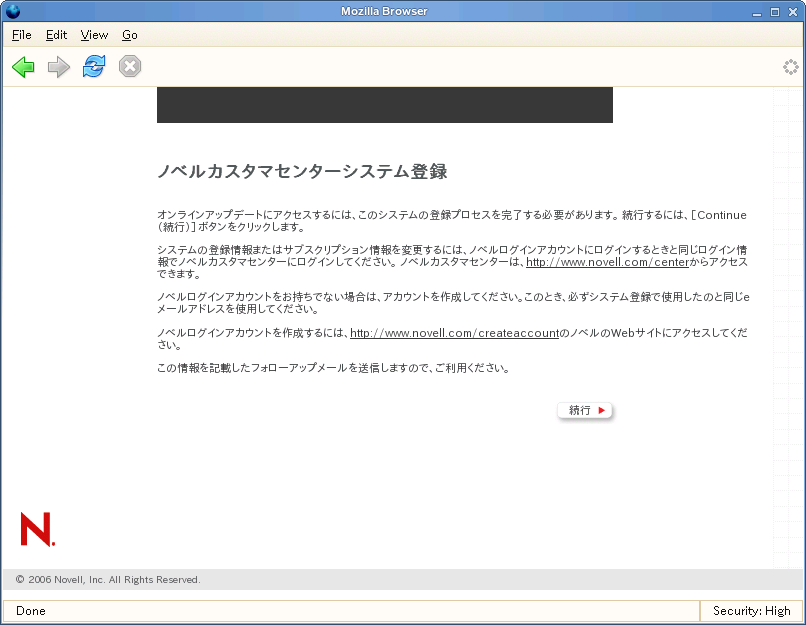The image size is (806, 625).
Task: Click the throbber activity icon in the toolbar
Action: (x=790, y=67)
